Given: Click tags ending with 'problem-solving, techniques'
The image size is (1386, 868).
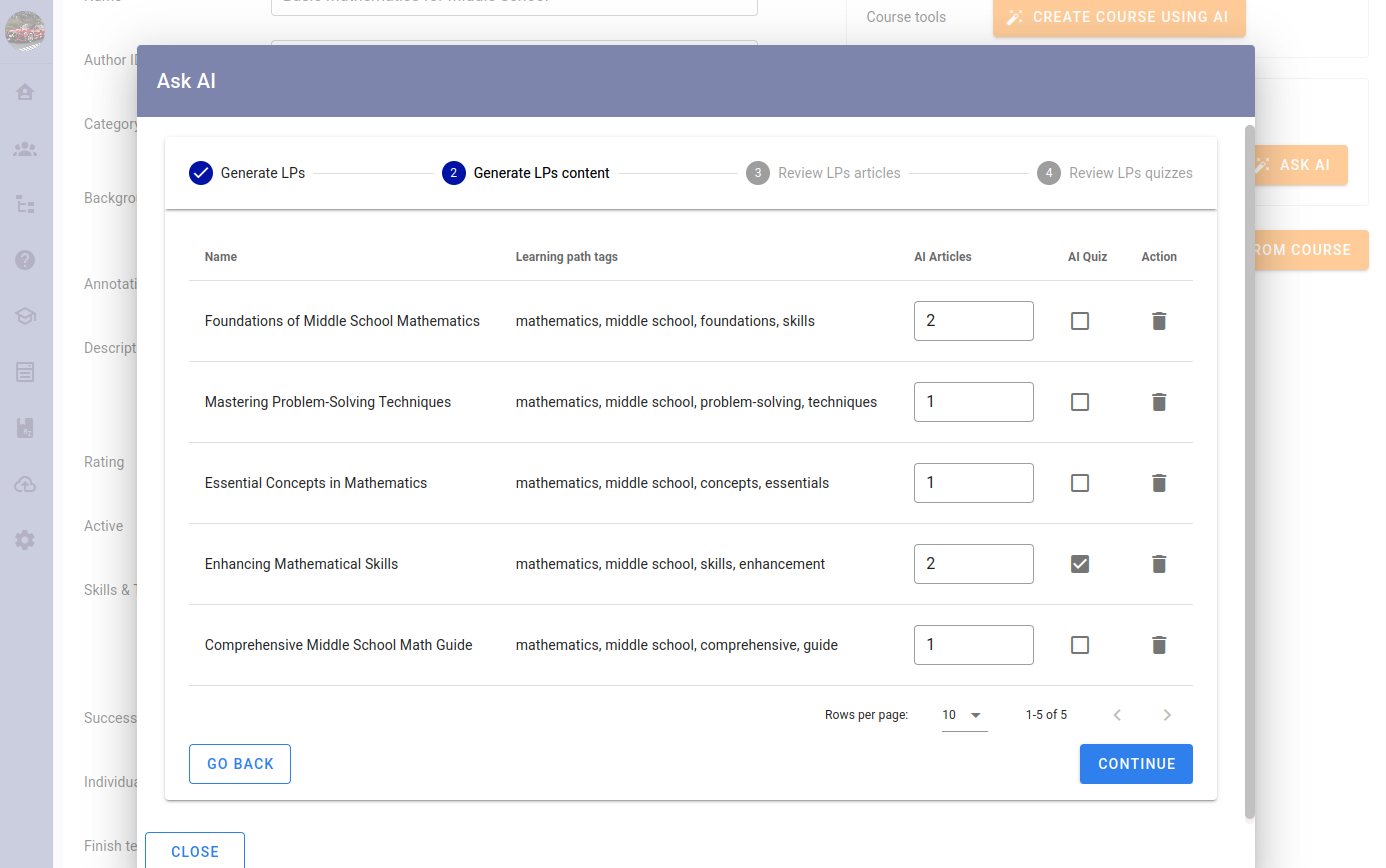Looking at the screenshot, I should click(x=696, y=402).
